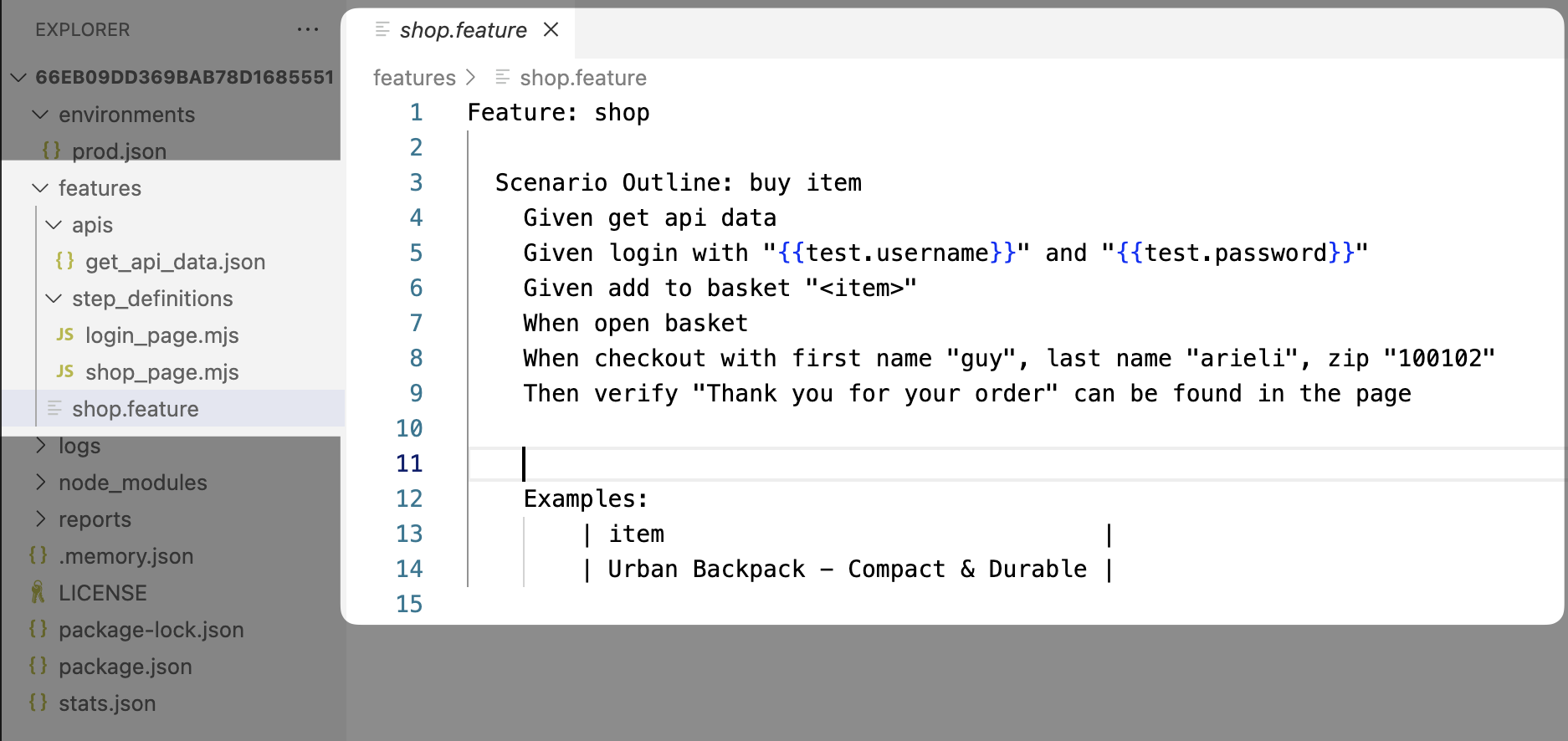
Task: Click the braces icon next to stats.json
Action: (38, 703)
